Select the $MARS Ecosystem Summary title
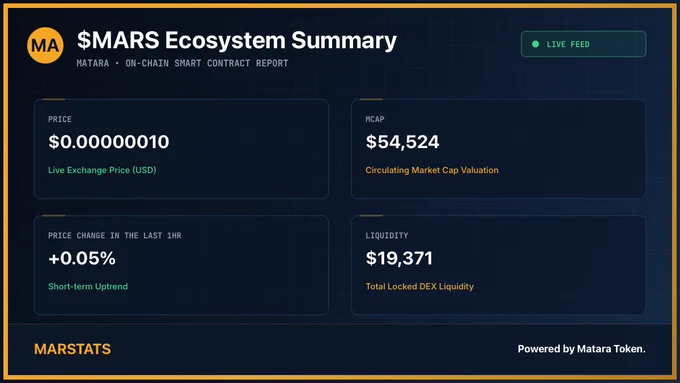The width and height of the screenshot is (680, 383). (x=237, y=40)
